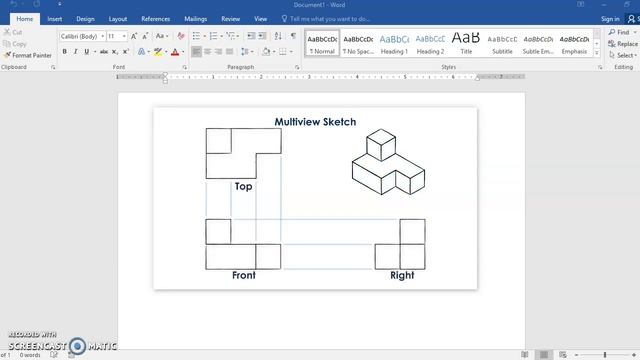Apply the Subtitle style
640x360 pixels.
[x=502, y=43]
